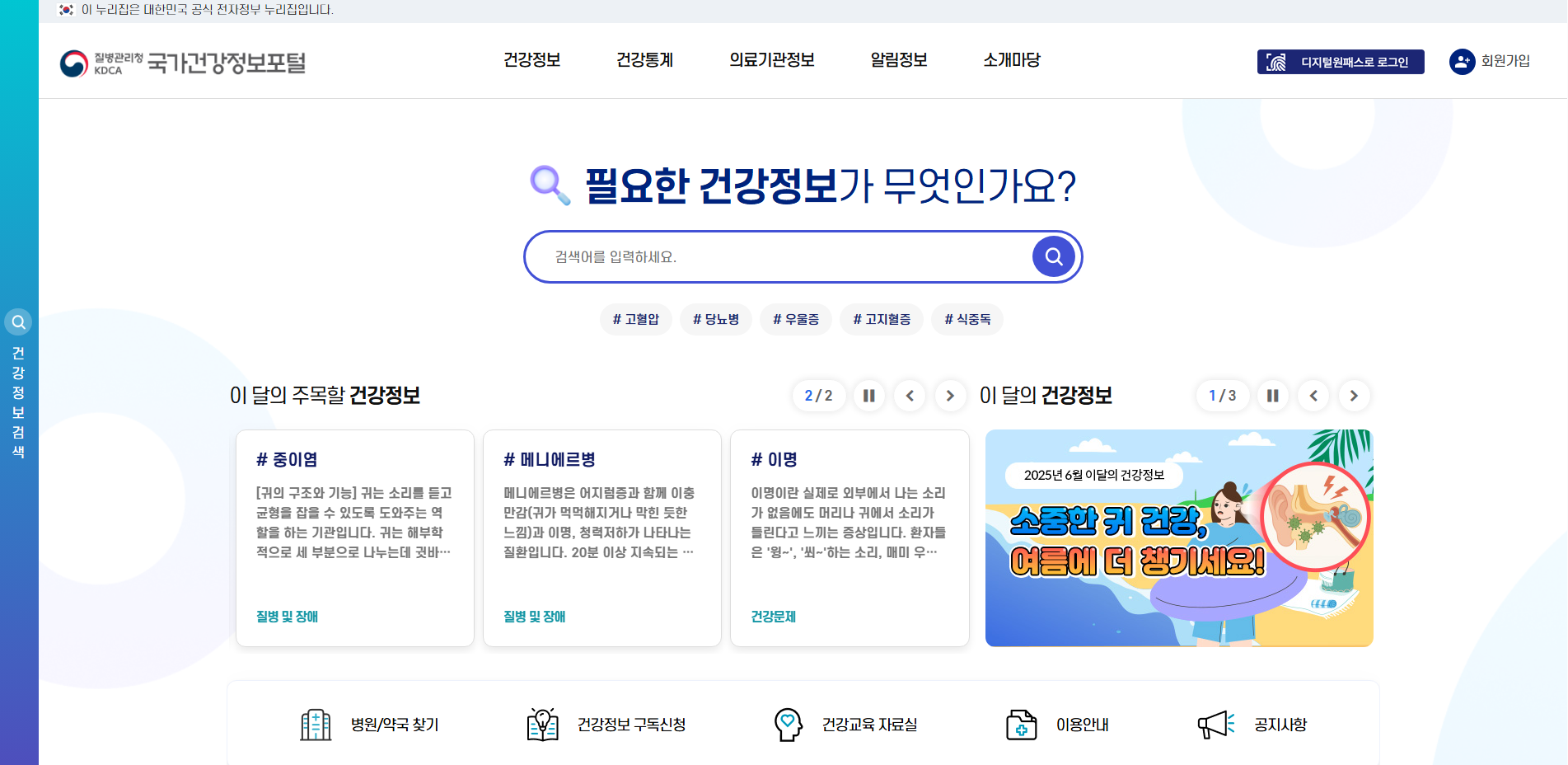Open the 질병 및 장애 link under 중이염
The width and height of the screenshot is (1568, 765).
(286, 617)
